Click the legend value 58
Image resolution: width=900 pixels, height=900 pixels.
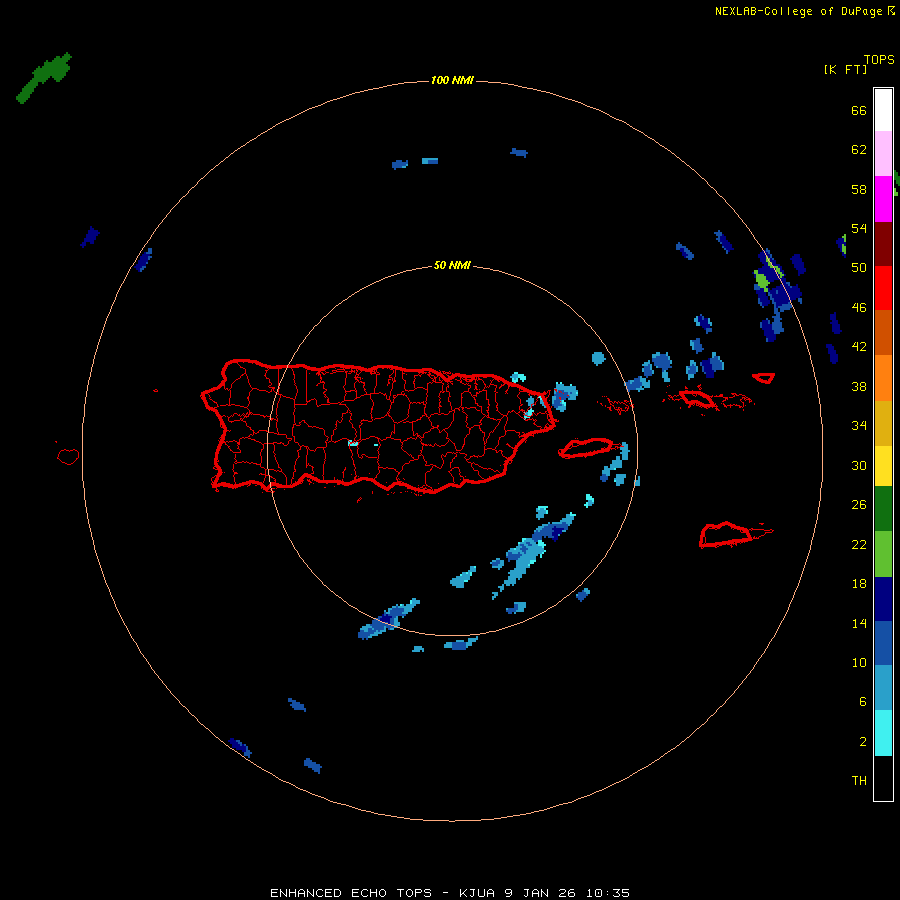[x=859, y=189]
